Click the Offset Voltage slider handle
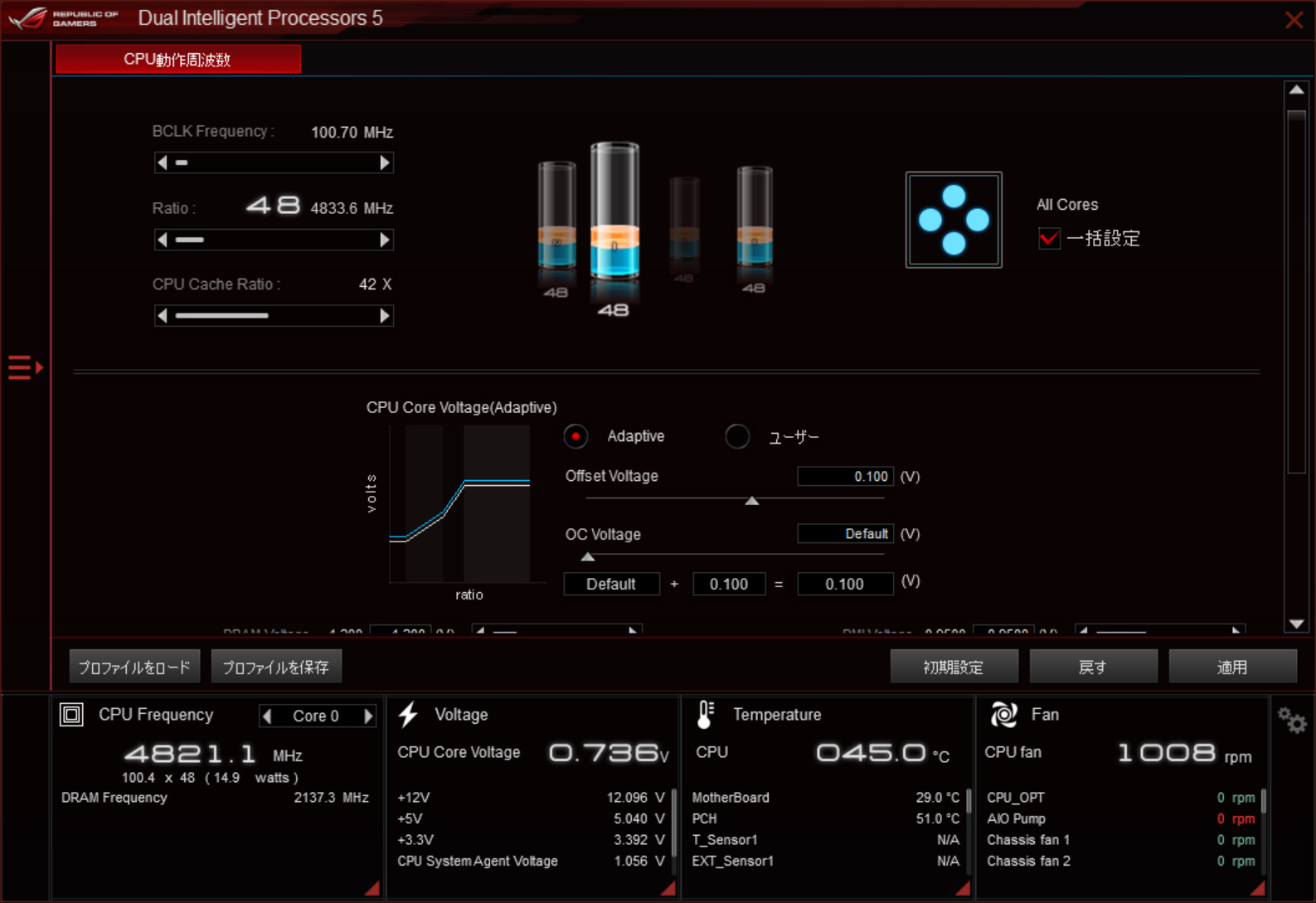Image resolution: width=1316 pixels, height=903 pixels. [x=751, y=500]
